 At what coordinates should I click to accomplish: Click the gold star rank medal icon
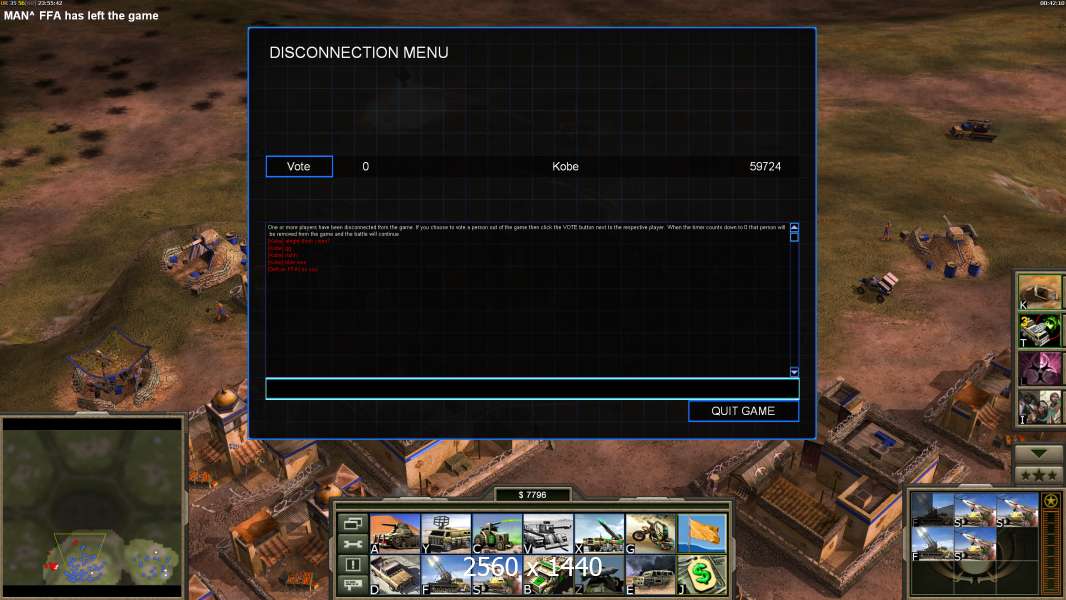(x=1051, y=501)
